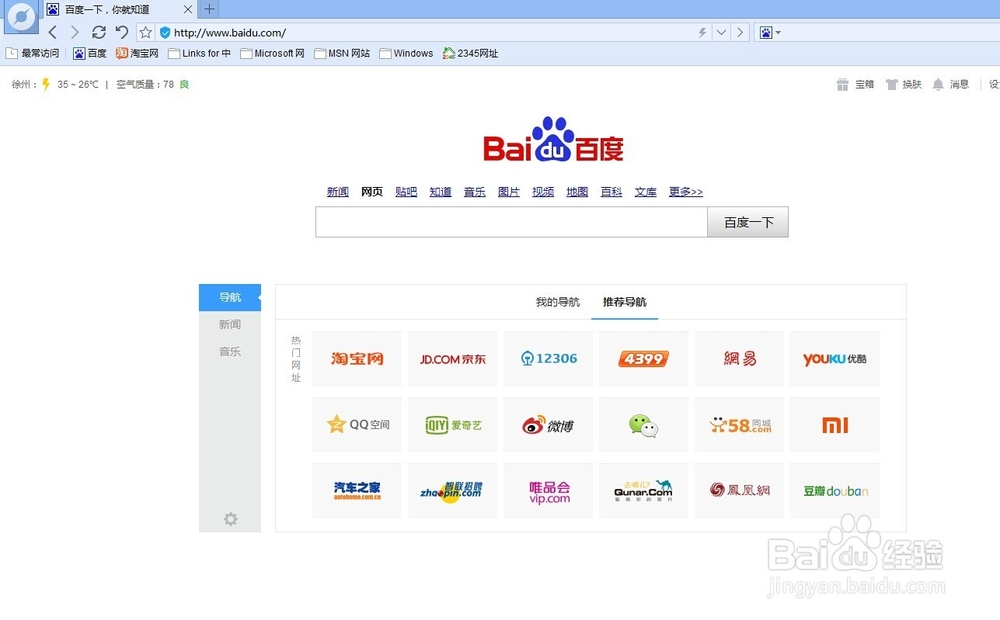Open the 百科 link
Image resolution: width=1000 pixels, height=620 pixels.
(611, 191)
